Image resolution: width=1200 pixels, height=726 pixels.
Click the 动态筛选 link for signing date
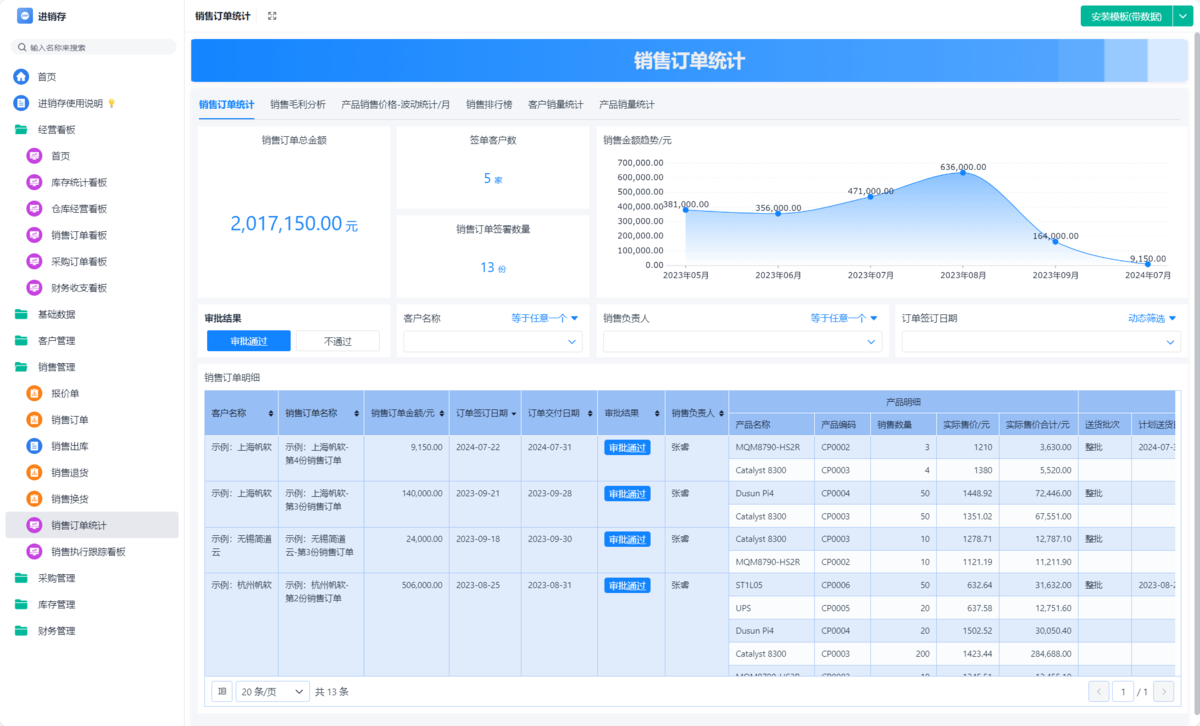point(1152,318)
